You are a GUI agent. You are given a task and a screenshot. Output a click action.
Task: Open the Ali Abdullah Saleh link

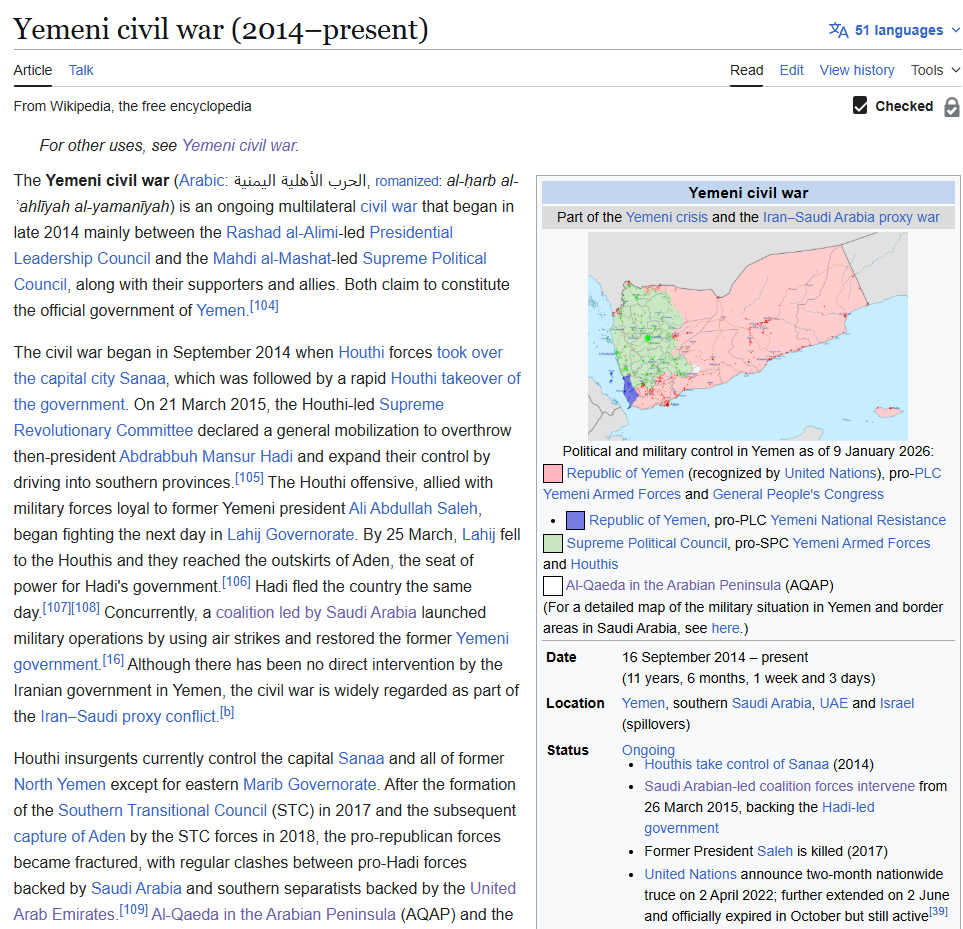click(x=413, y=508)
